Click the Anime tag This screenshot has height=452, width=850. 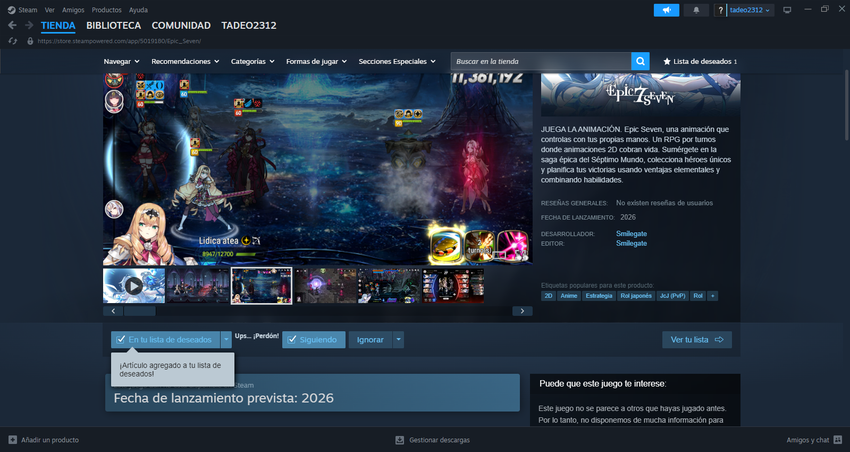coord(569,296)
